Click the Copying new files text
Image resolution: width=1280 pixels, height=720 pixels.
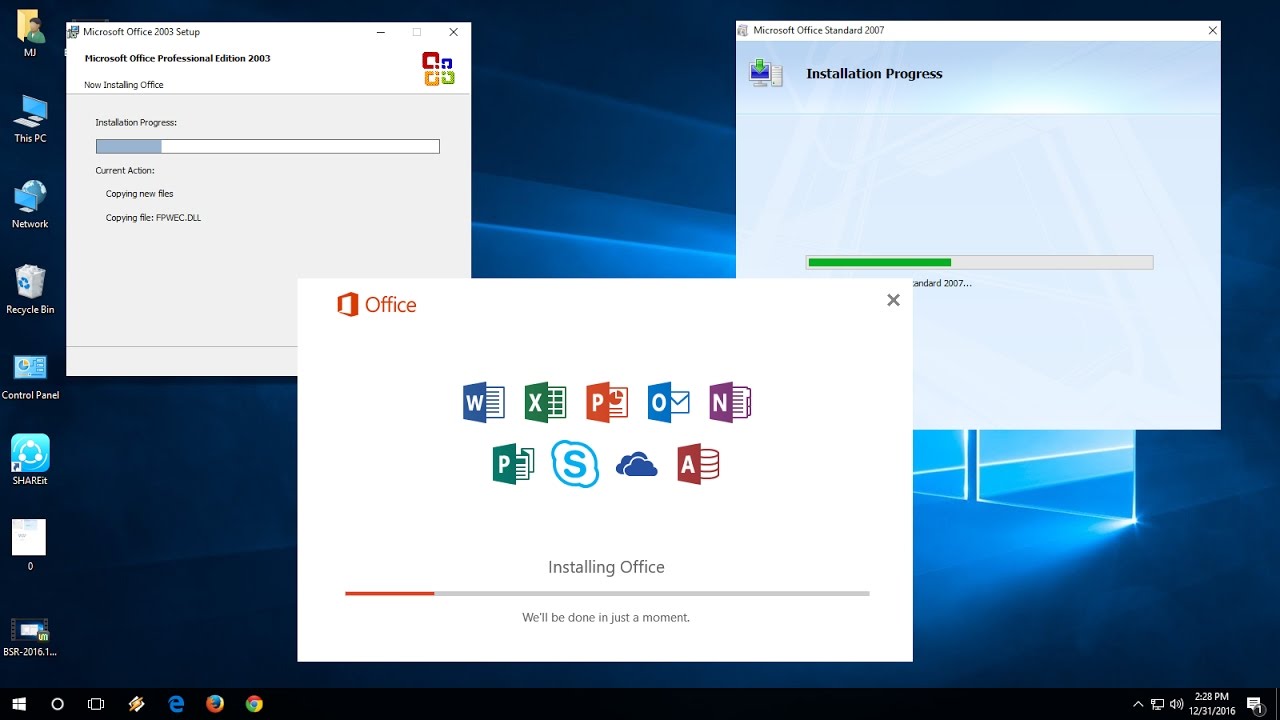(x=140, y=193)
